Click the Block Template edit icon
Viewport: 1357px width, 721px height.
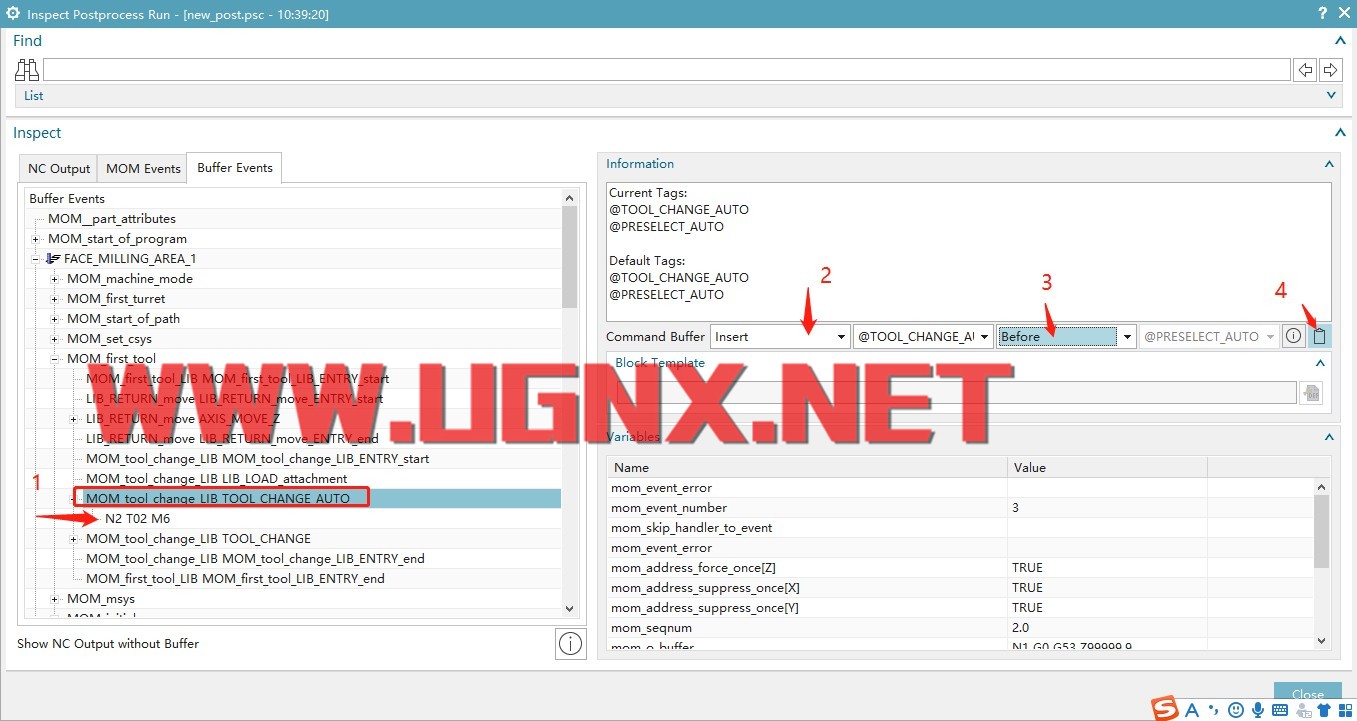1310,393
